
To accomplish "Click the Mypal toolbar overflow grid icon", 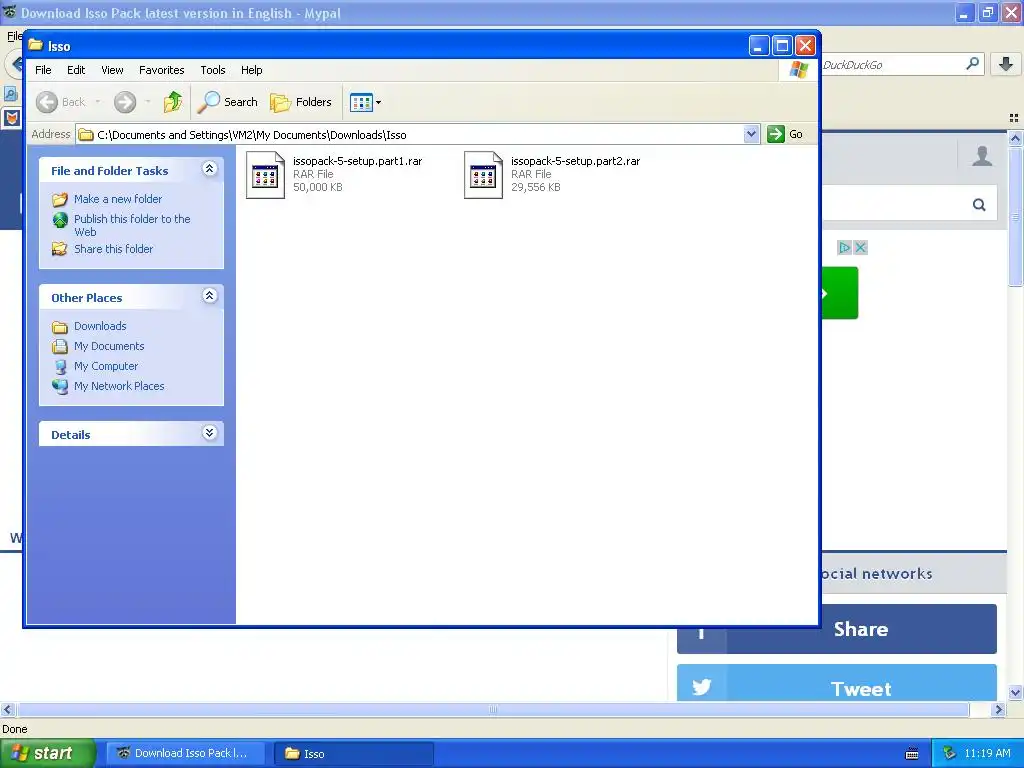I will coord(1014,118).
